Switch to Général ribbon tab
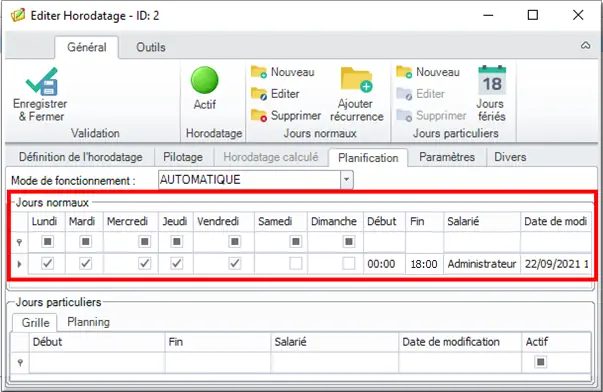This screenshot has height=392, width=603. click(87, 47)
